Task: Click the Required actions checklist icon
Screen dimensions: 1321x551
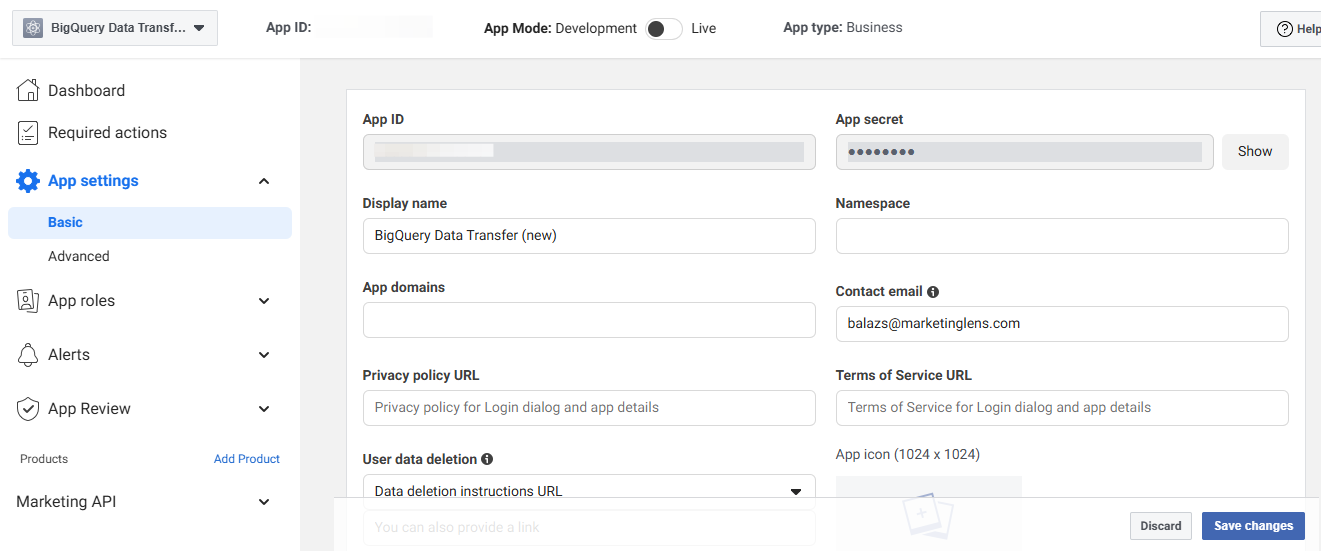Action: click(28, 133)
